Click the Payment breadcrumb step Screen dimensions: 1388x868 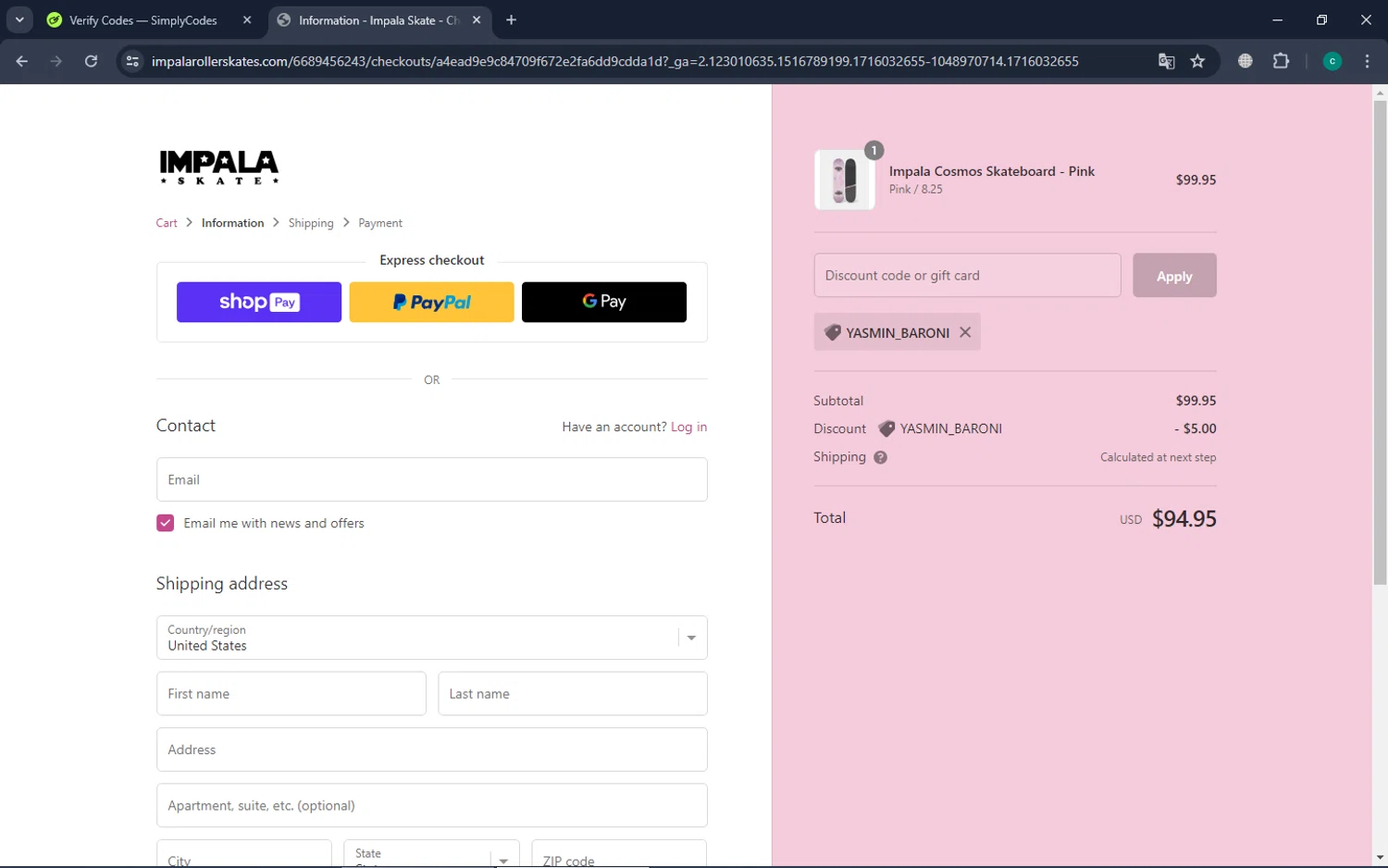(380, 223)
